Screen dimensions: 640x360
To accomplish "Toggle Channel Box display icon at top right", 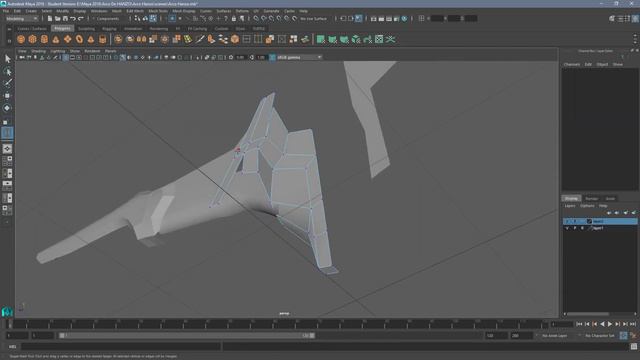I will pyautogui.click(x=635, y=18).
